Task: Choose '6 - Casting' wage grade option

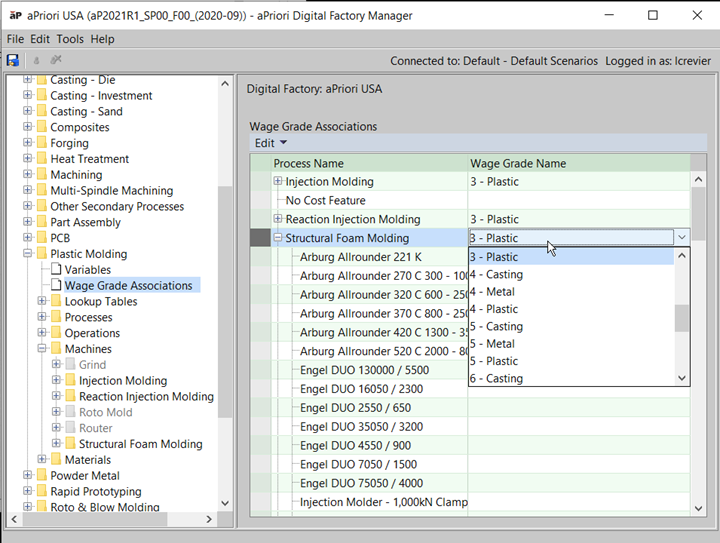Action: (571, 378)
